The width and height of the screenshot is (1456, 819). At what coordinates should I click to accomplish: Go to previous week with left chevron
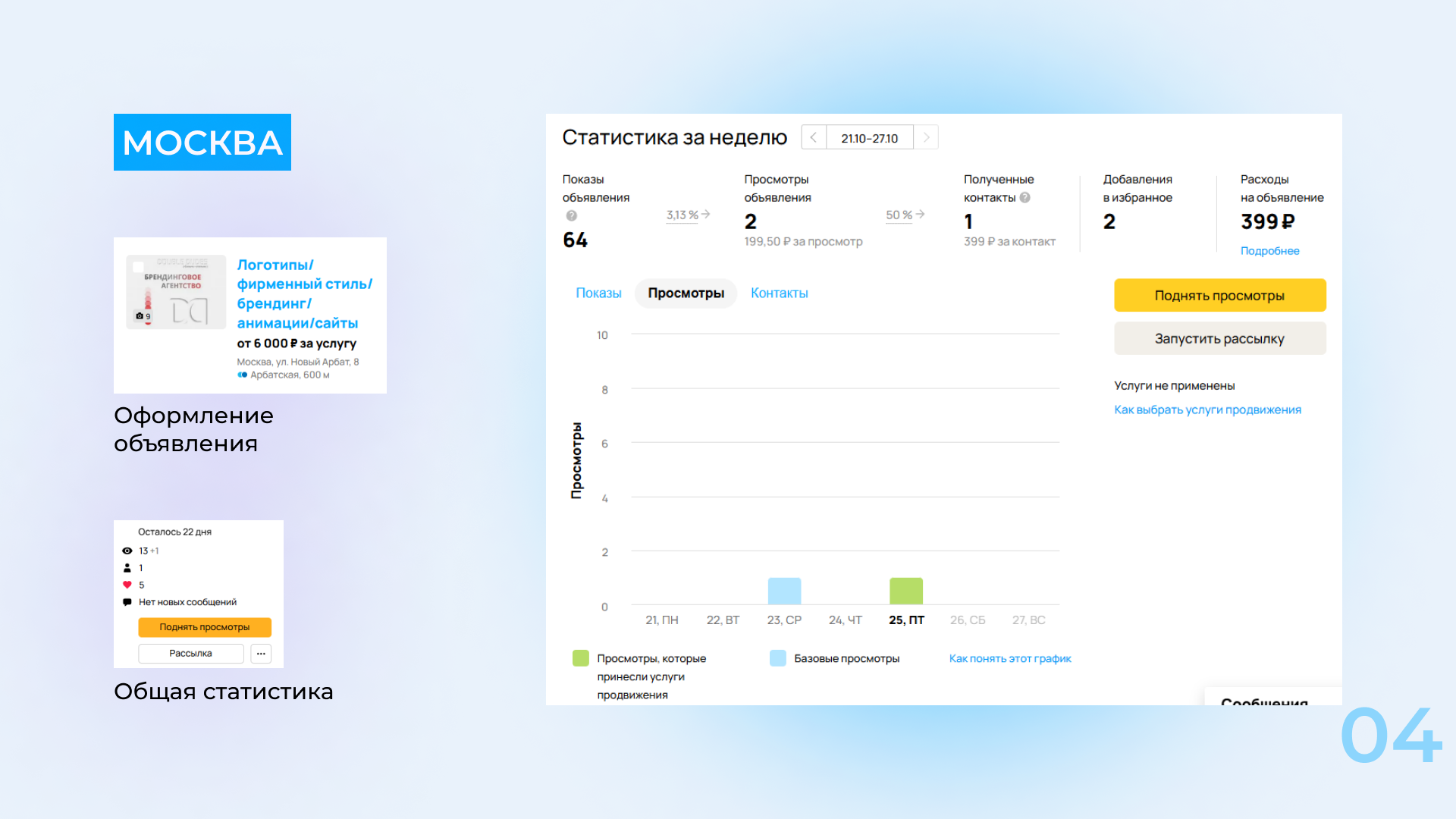tap(814, 138)
